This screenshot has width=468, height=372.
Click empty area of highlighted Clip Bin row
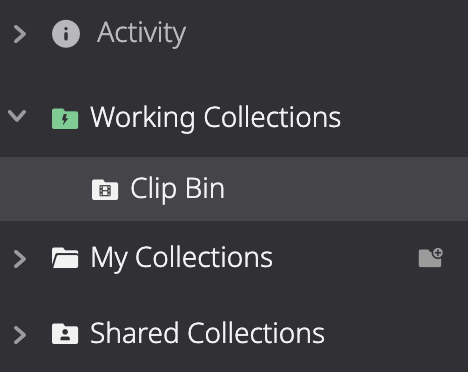point(347,189)
